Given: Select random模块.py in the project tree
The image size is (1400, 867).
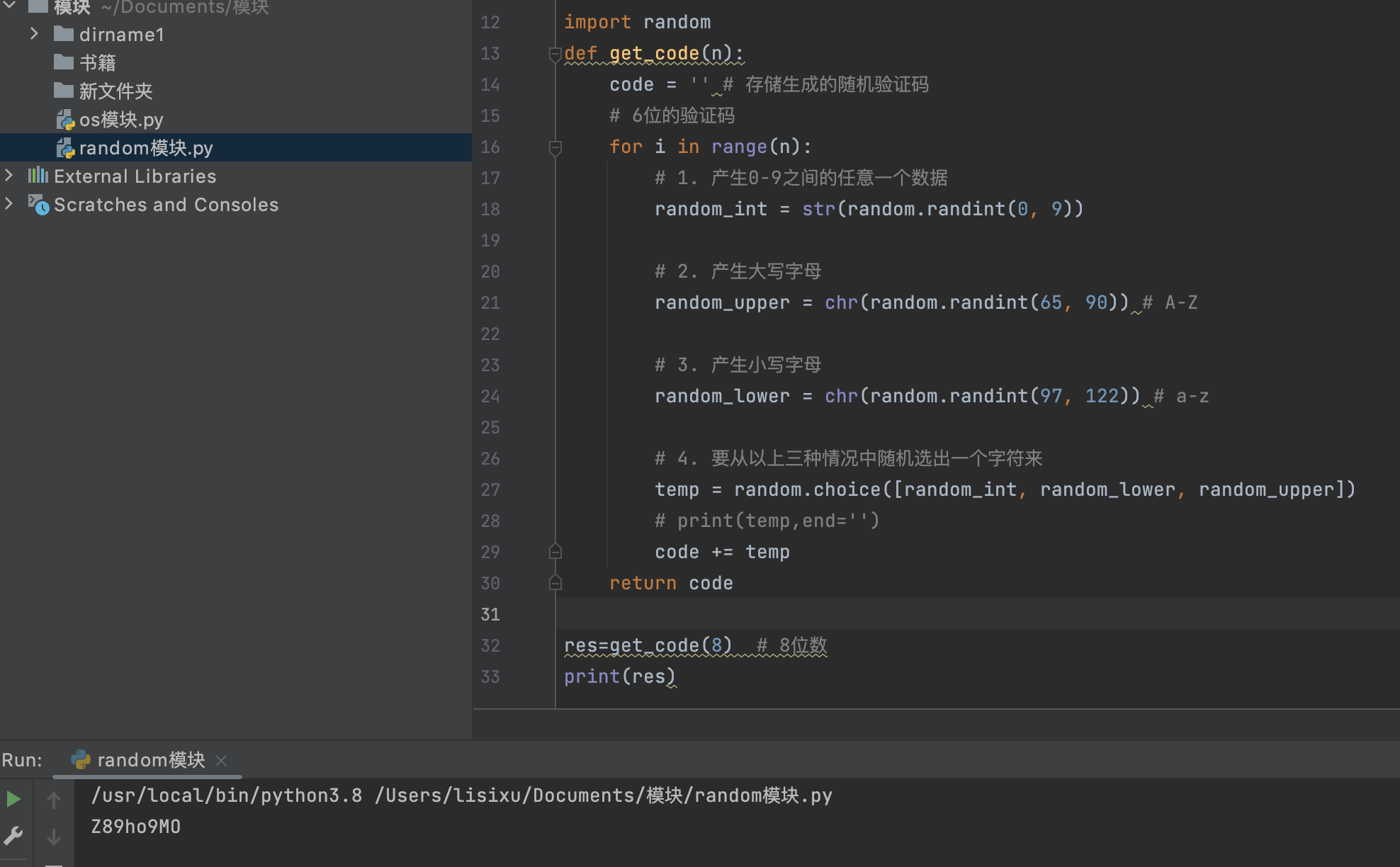Looking at the screenshot, I should (145, 148).
